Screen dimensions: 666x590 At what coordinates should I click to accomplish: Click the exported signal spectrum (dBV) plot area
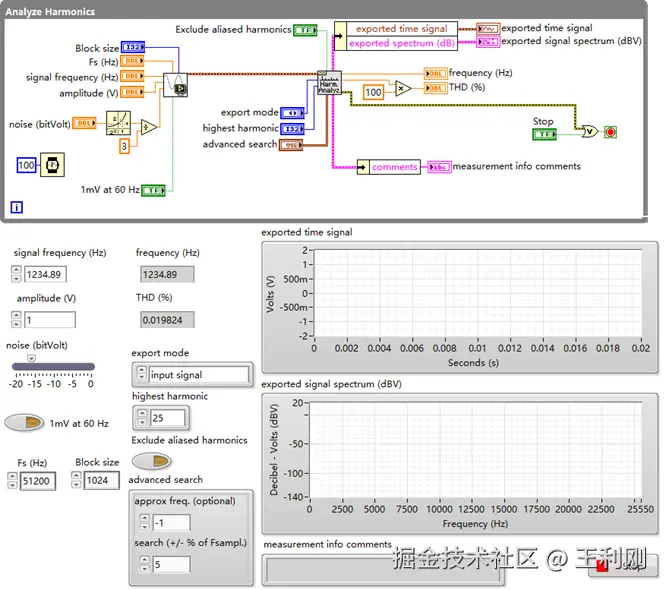(476, 450)
